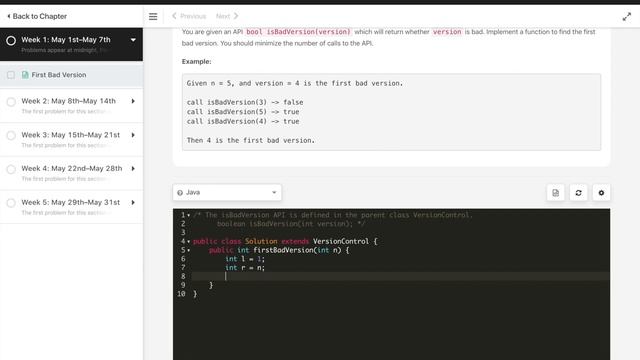Open the Java language dropdown
Image resolution: width=640 pixels, height=360 pixels.
(x=227, y=193)
